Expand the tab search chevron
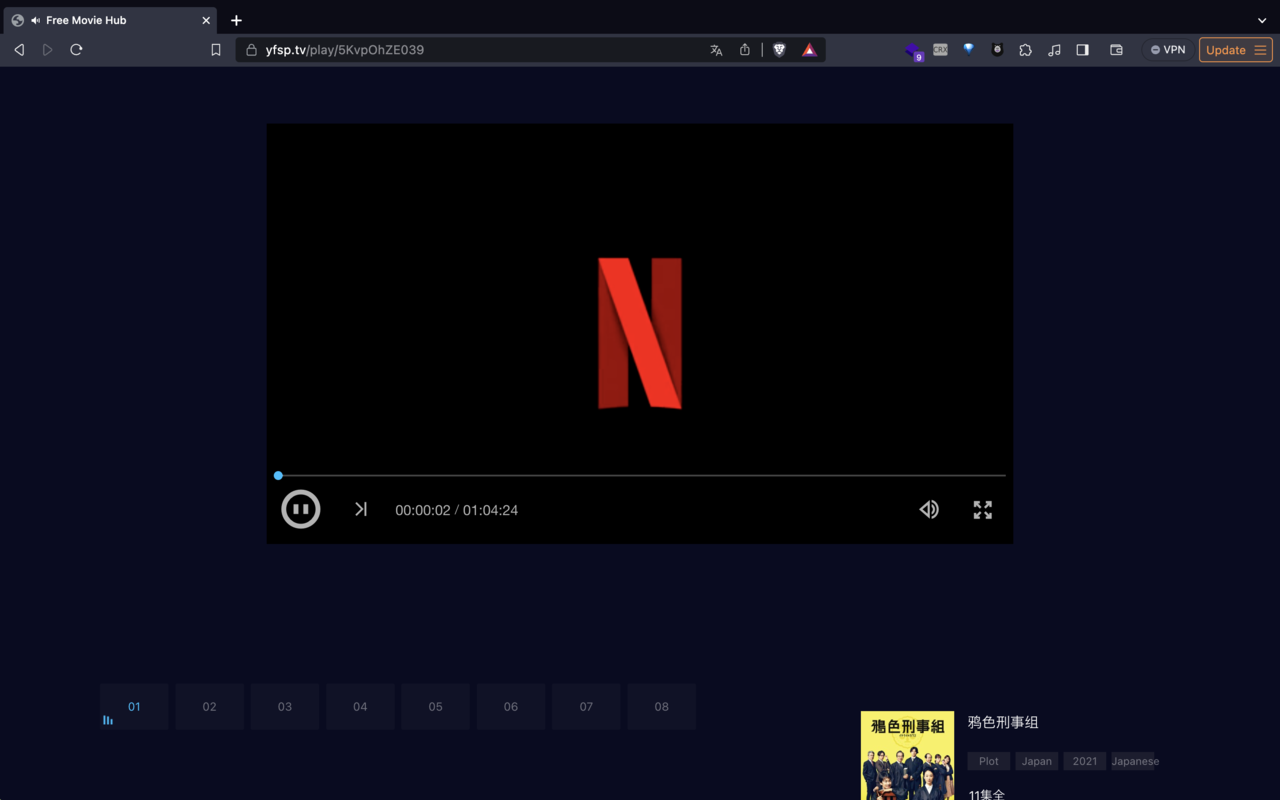Screen dimensions: 1280x800 coord(1262,20)
